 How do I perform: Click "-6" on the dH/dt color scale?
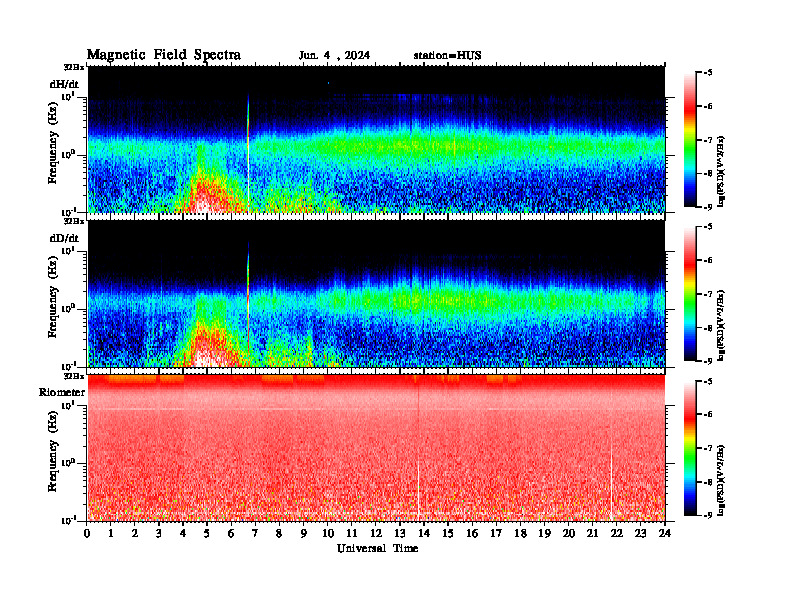pos(708,107)
